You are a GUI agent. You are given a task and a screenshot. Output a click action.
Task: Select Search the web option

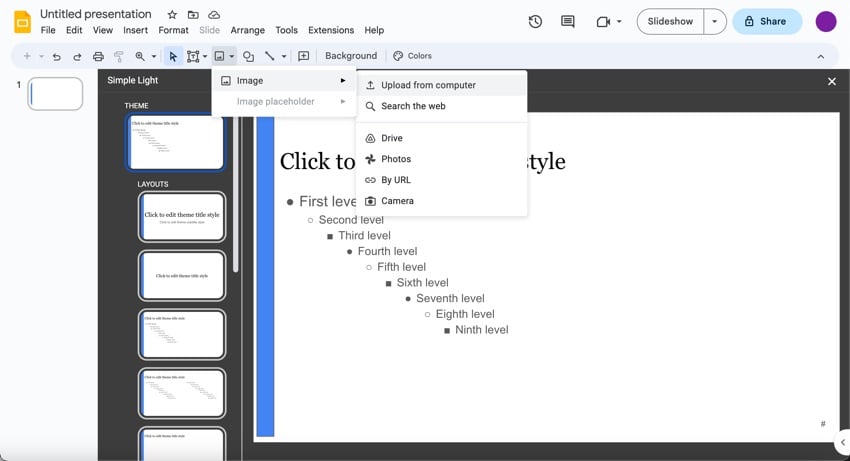(413, 106)
